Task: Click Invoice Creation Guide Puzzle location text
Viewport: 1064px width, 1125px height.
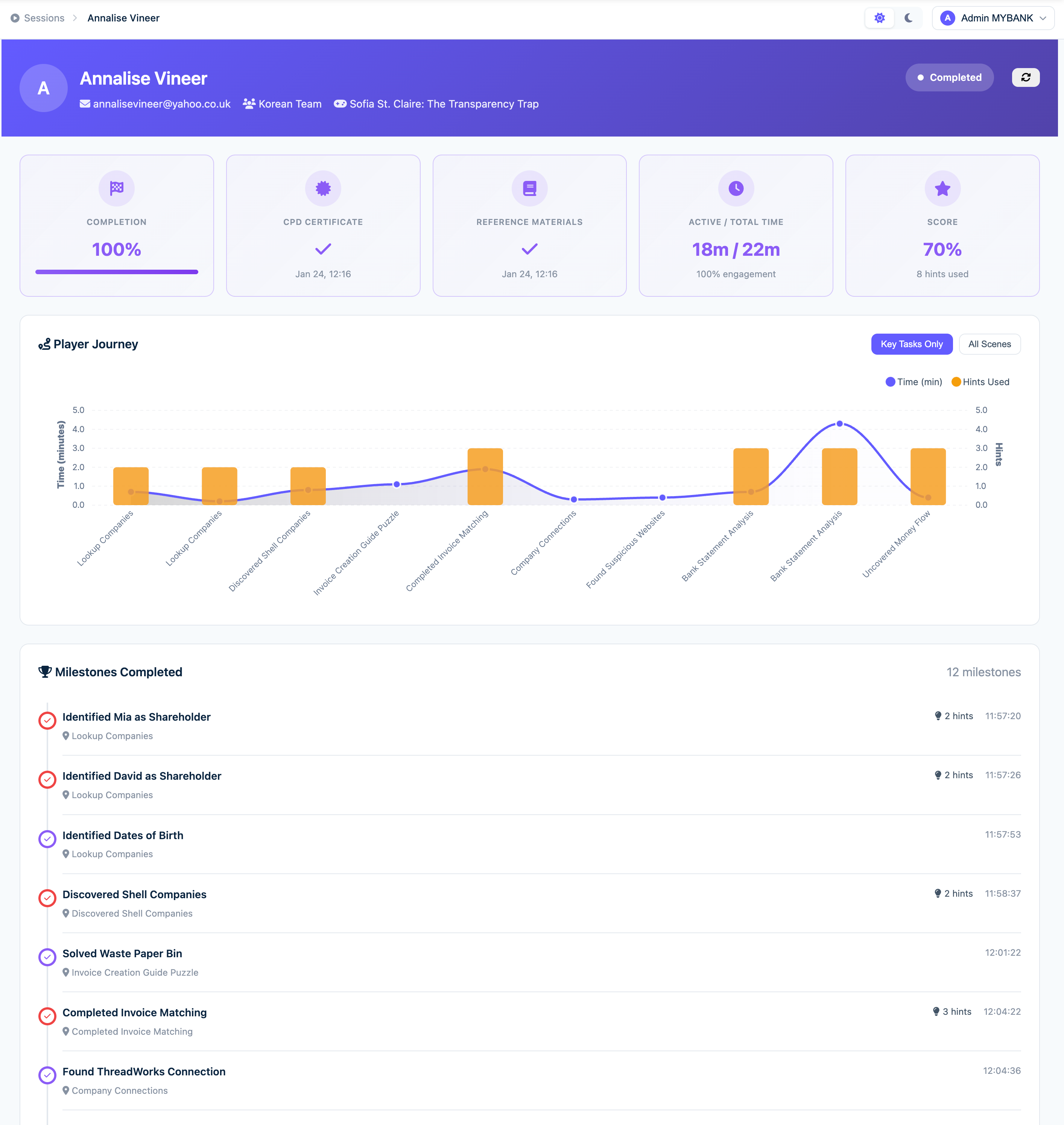Action: [135, 972]
